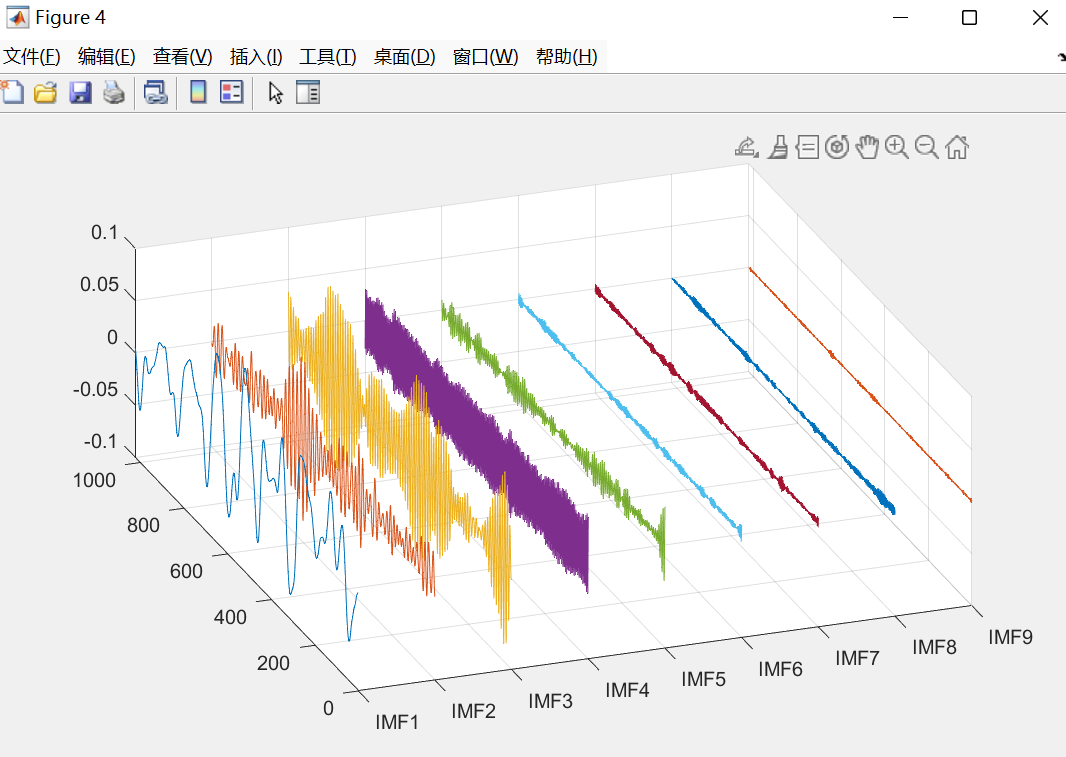This screenshot has height=757, width=1066.
Task: Save the figure using the floppy disk icon
Action: pos(80,93)
